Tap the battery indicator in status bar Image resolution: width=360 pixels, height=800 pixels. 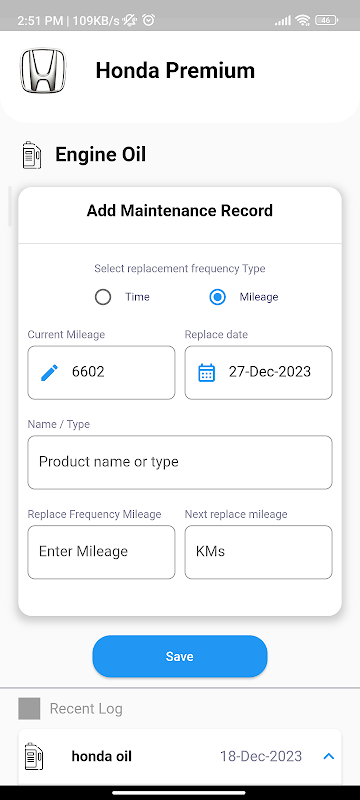click(x=326, y=20)
